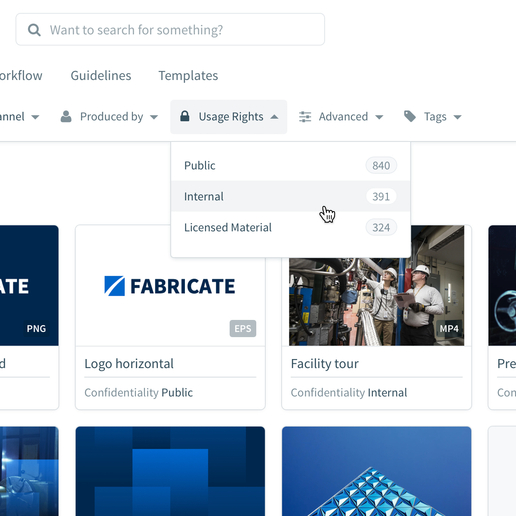The height and width of the screenshot is (516, 516).
Task: Click the sliders icon next to Advanced
Action: [x=305, y=117]
